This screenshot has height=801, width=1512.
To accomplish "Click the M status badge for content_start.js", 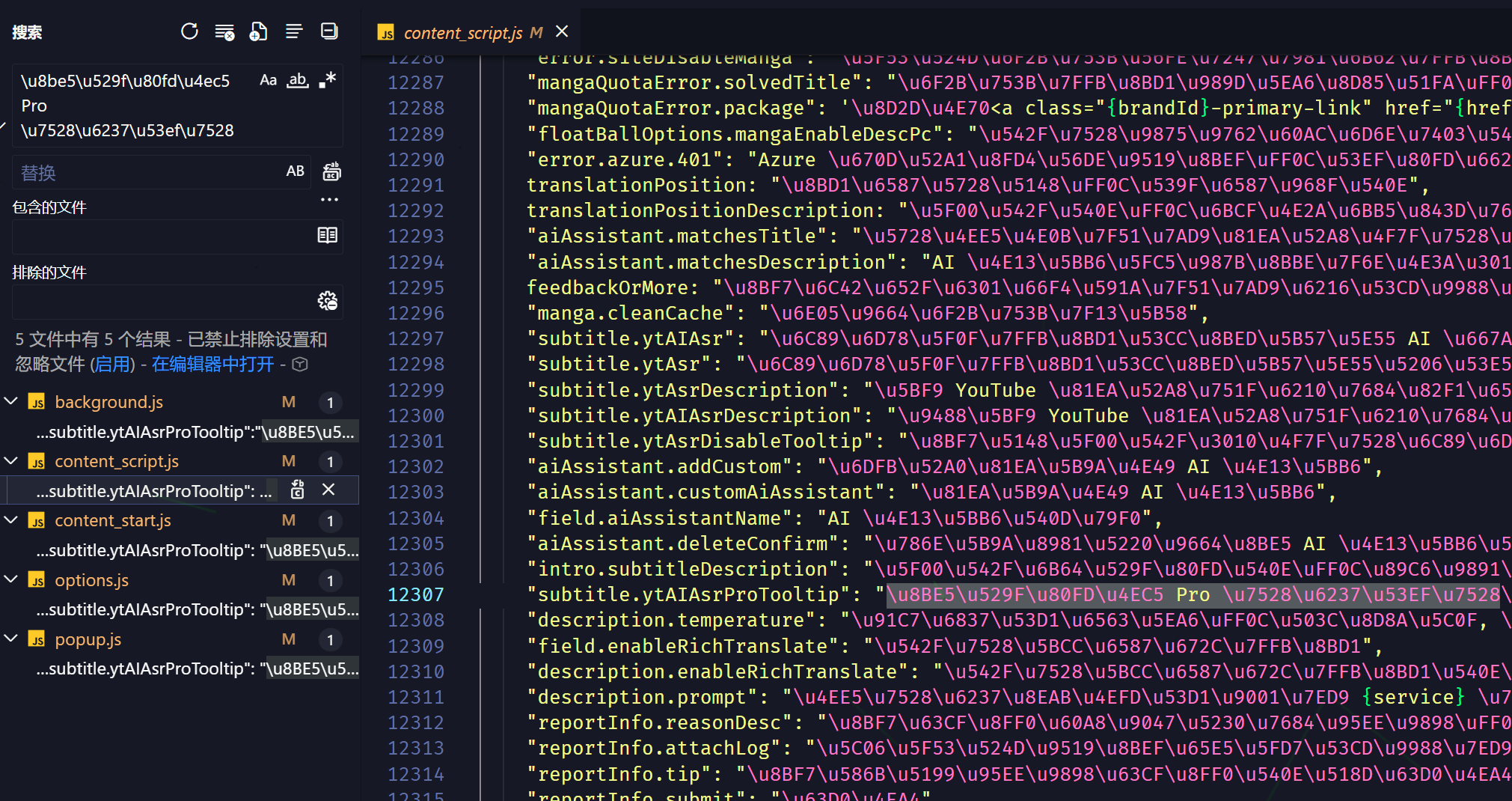I will tap(289, 520).
